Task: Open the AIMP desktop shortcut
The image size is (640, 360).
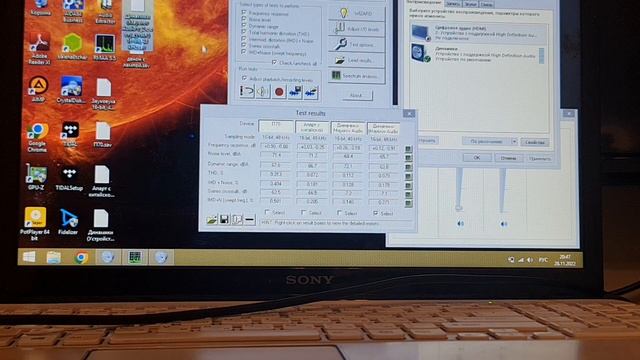Action: click(38, 89)
